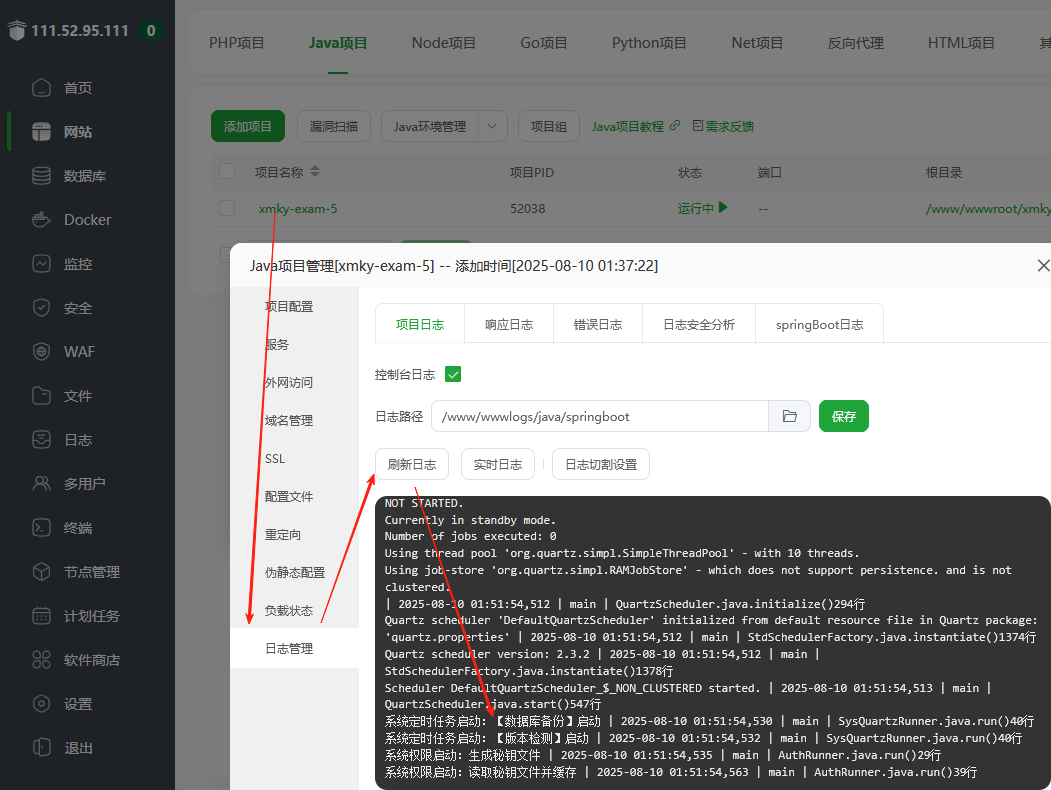The image size is (1051, 790).
Task: Switch to the 反向代理 tab
Action: coord(855,43)
